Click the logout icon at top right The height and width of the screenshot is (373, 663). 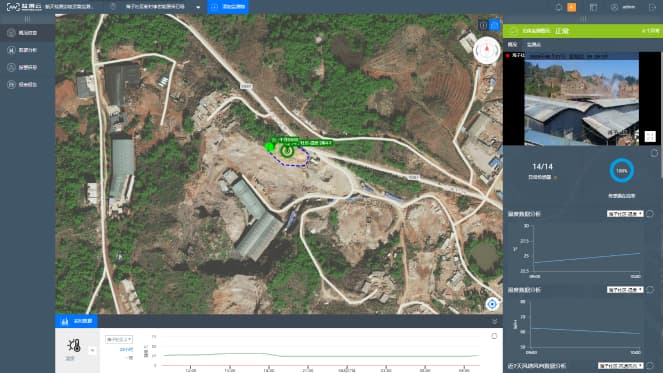click(652, 7)
